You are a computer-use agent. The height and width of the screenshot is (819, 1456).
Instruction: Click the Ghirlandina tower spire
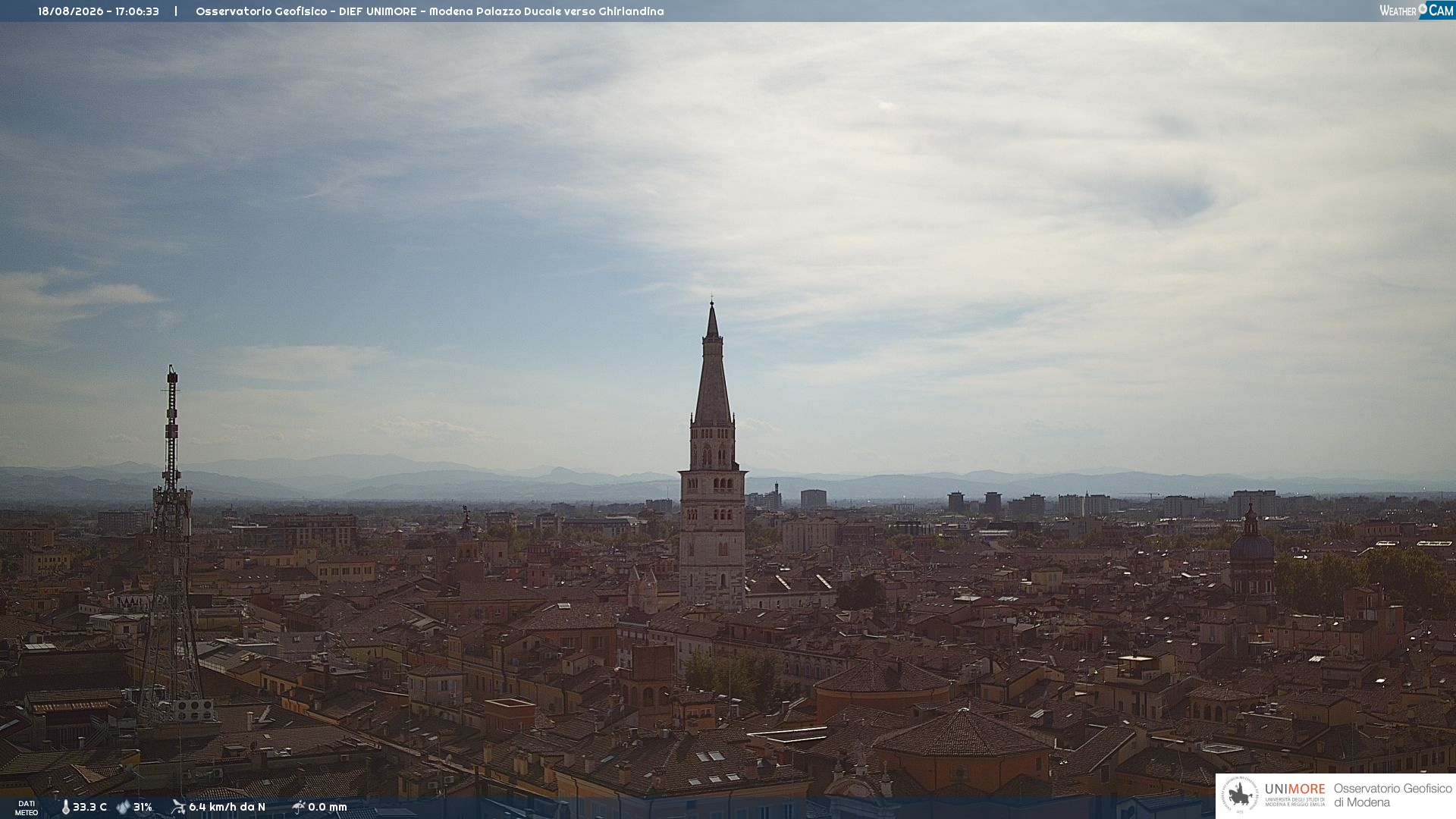coord(712,362)
